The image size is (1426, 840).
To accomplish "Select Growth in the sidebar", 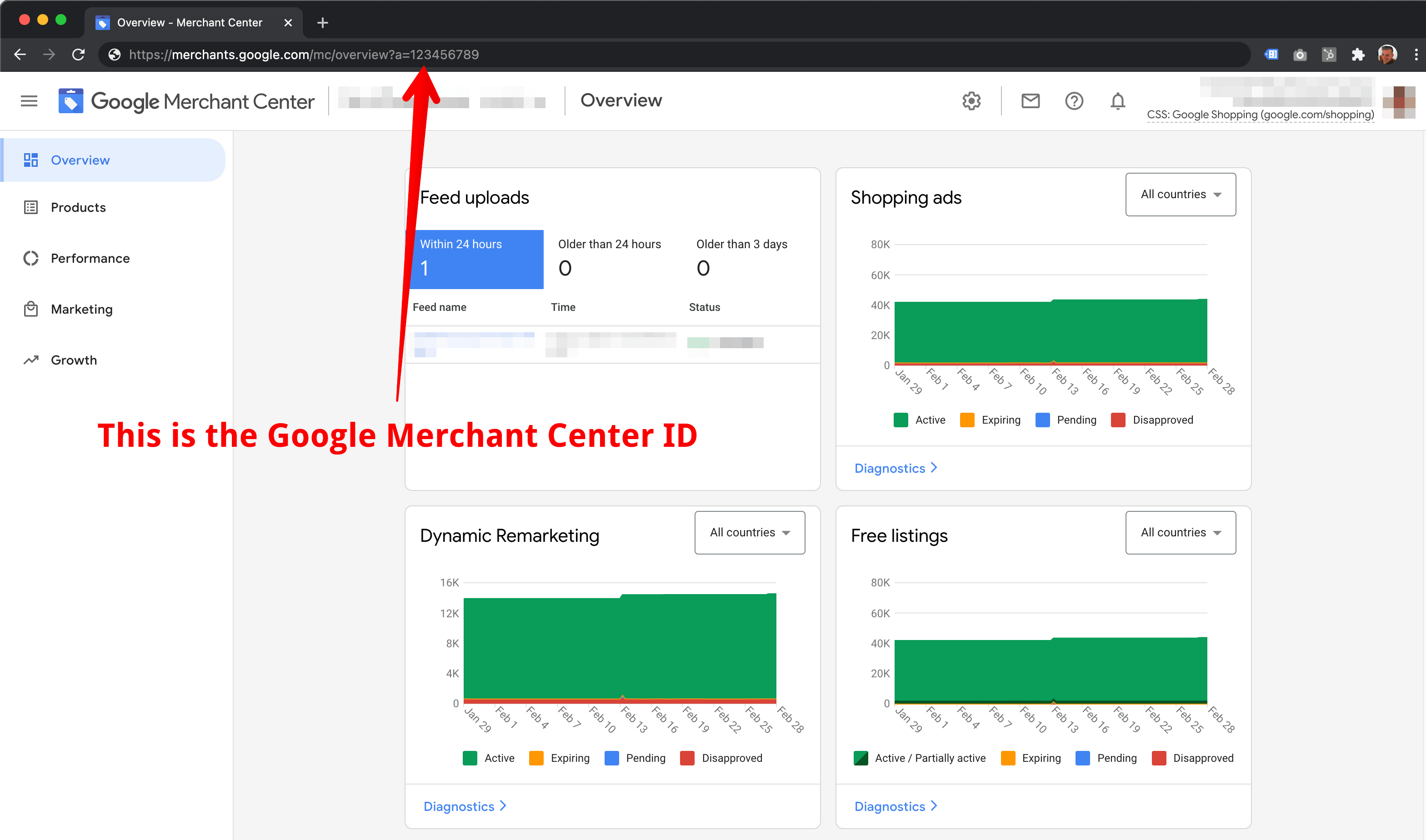I will pos(74,360).
